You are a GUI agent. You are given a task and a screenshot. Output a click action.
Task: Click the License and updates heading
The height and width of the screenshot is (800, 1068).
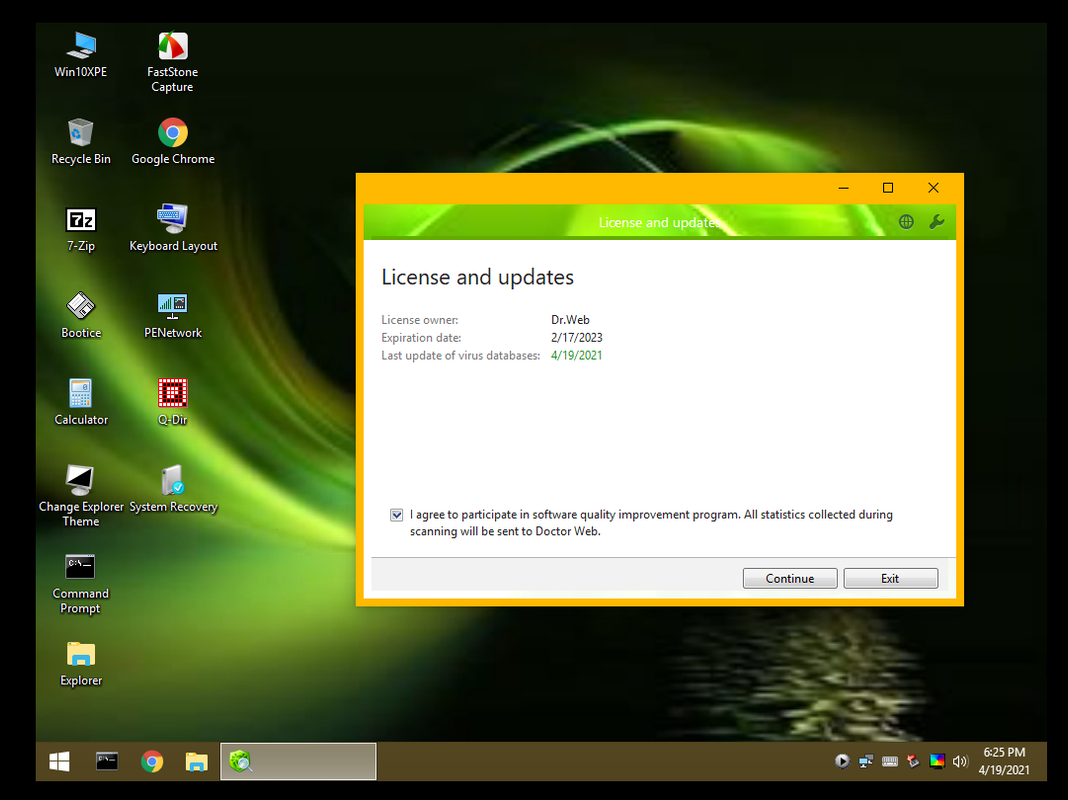click(x=477, y=277)
